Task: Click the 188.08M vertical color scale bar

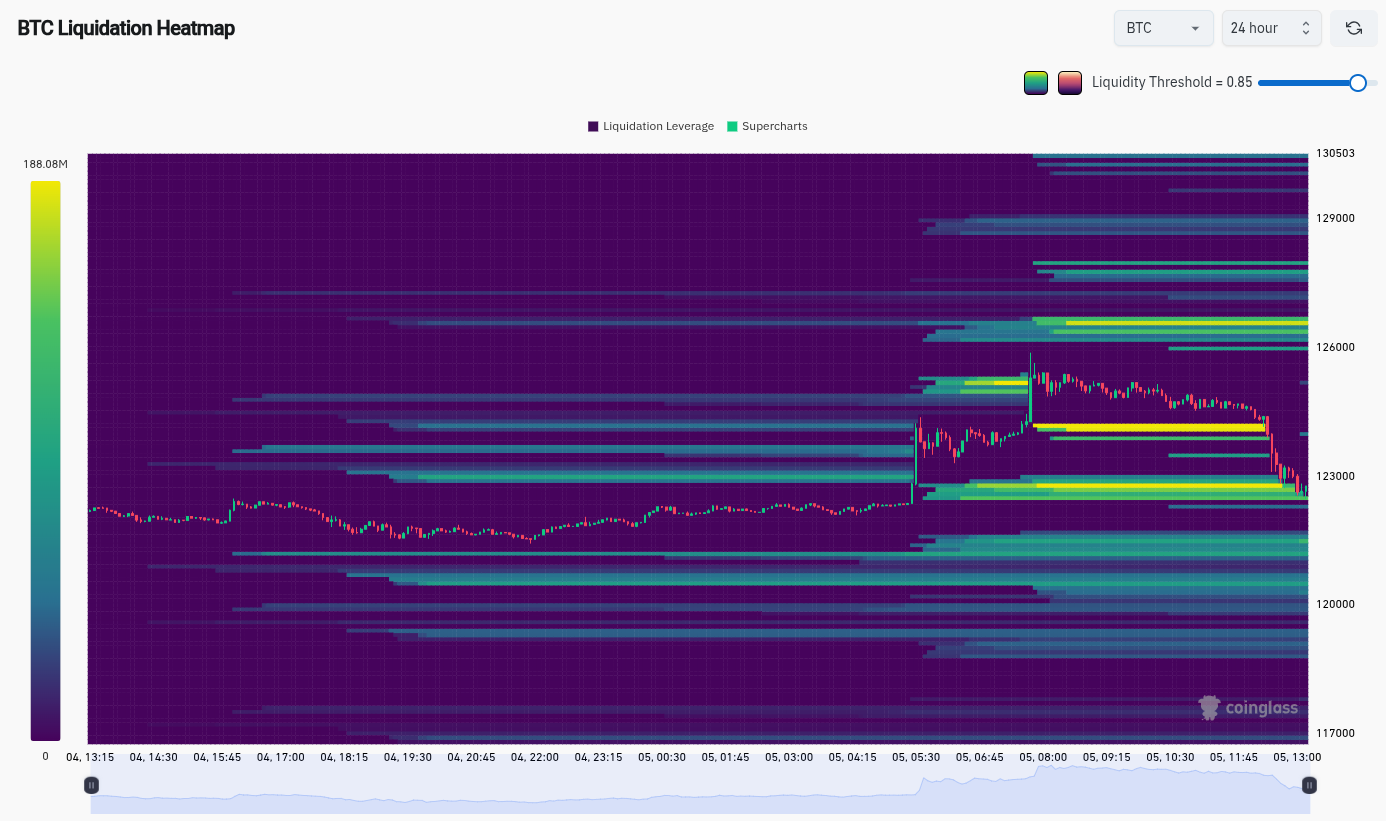Action: coord(44,455)
